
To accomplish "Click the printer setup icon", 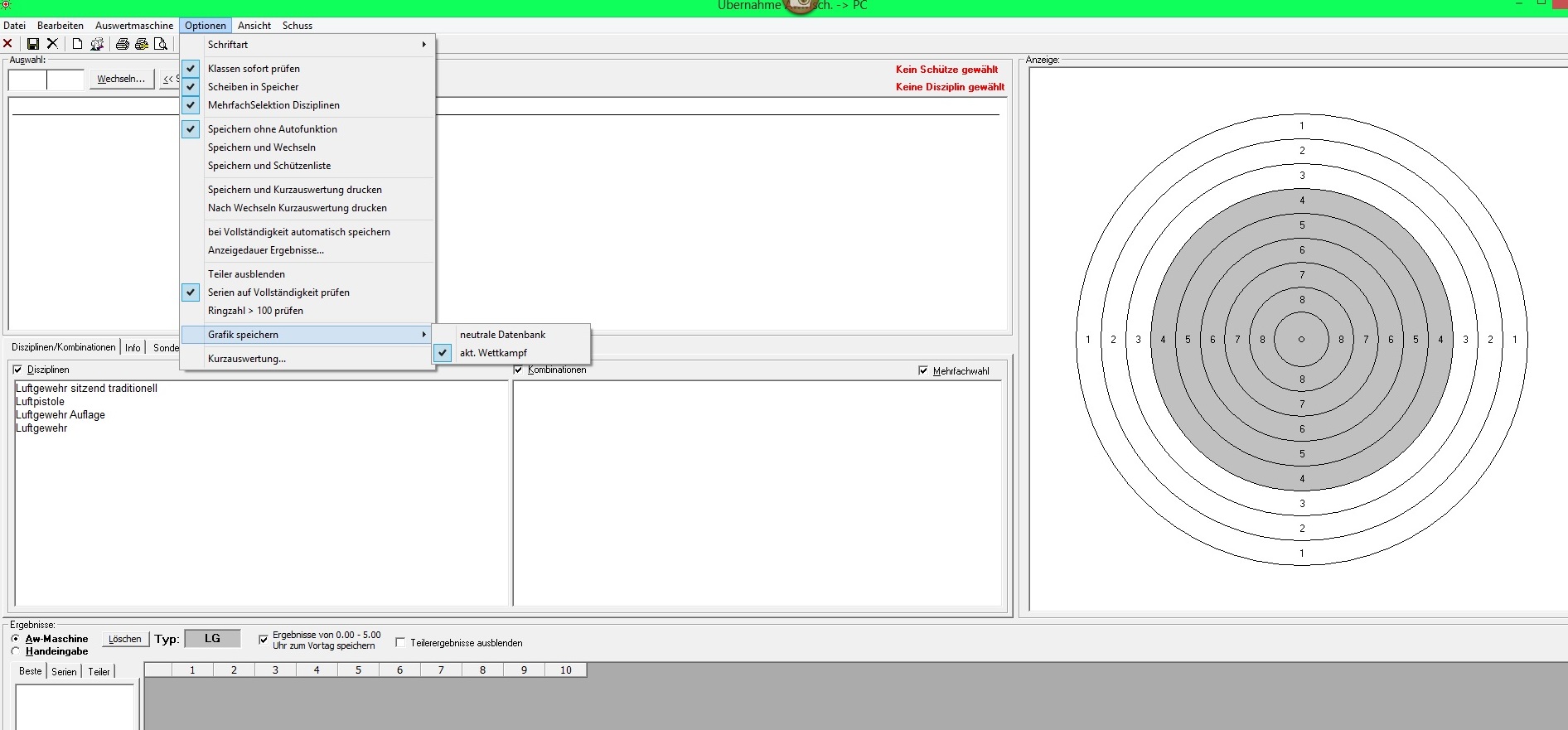I will [142, 44].
